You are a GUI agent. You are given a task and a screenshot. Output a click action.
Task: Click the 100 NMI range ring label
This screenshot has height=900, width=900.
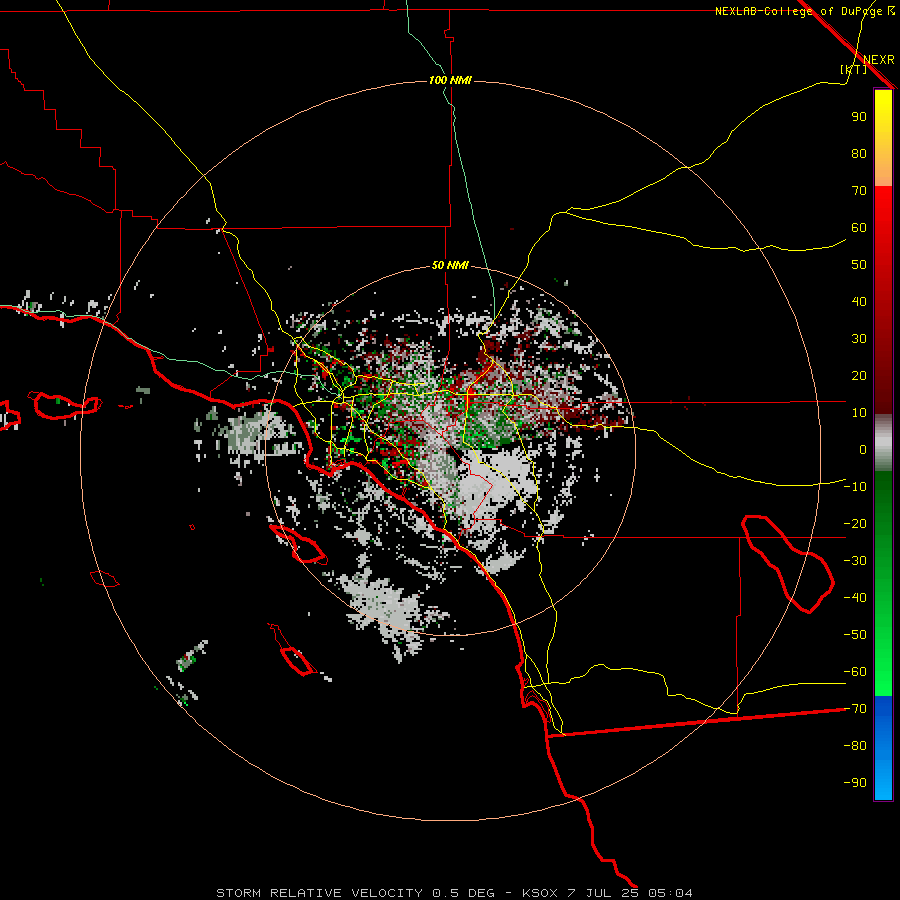click(x=450, y=80)
